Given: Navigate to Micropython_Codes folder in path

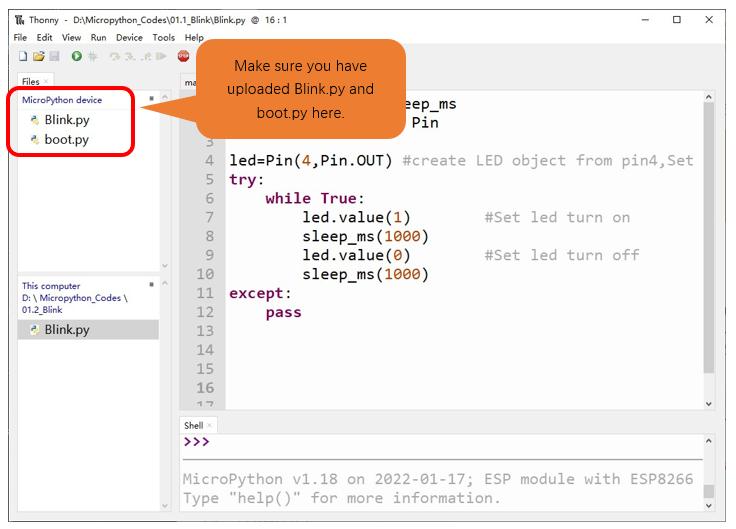Looking at the screenshot, I should [80, 298].
